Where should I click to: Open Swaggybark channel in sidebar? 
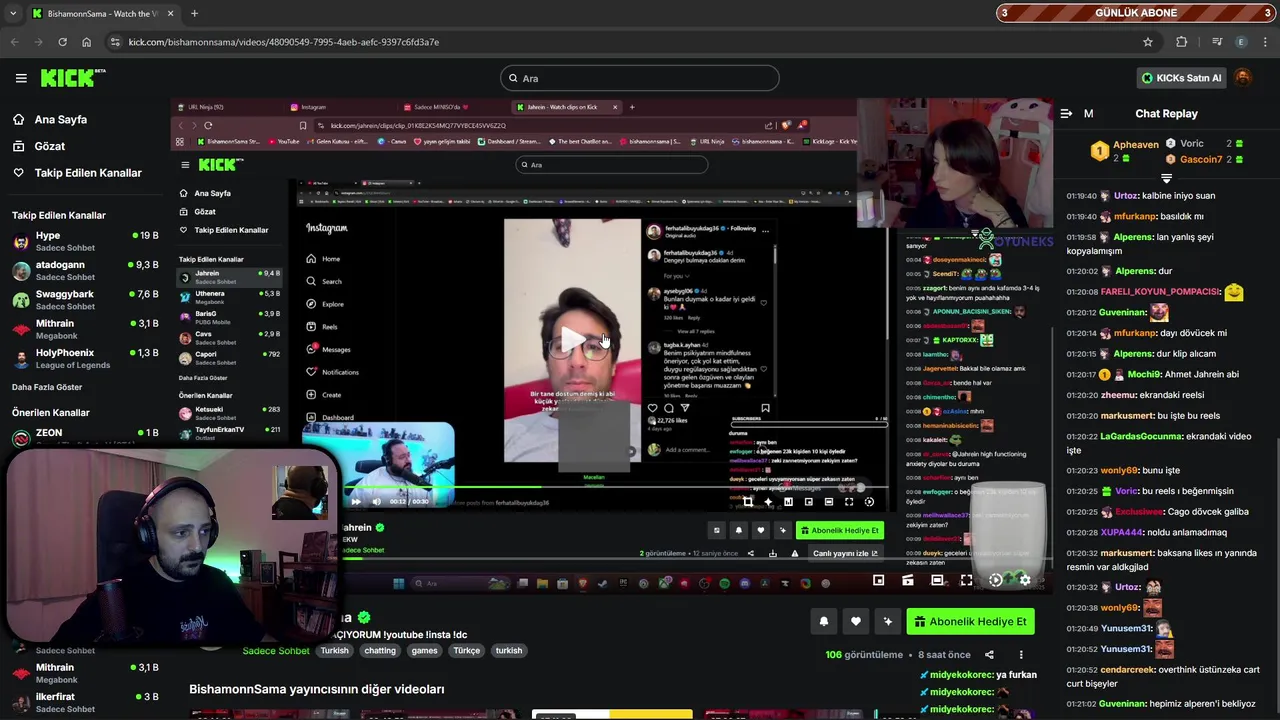[x=85, y=300]
